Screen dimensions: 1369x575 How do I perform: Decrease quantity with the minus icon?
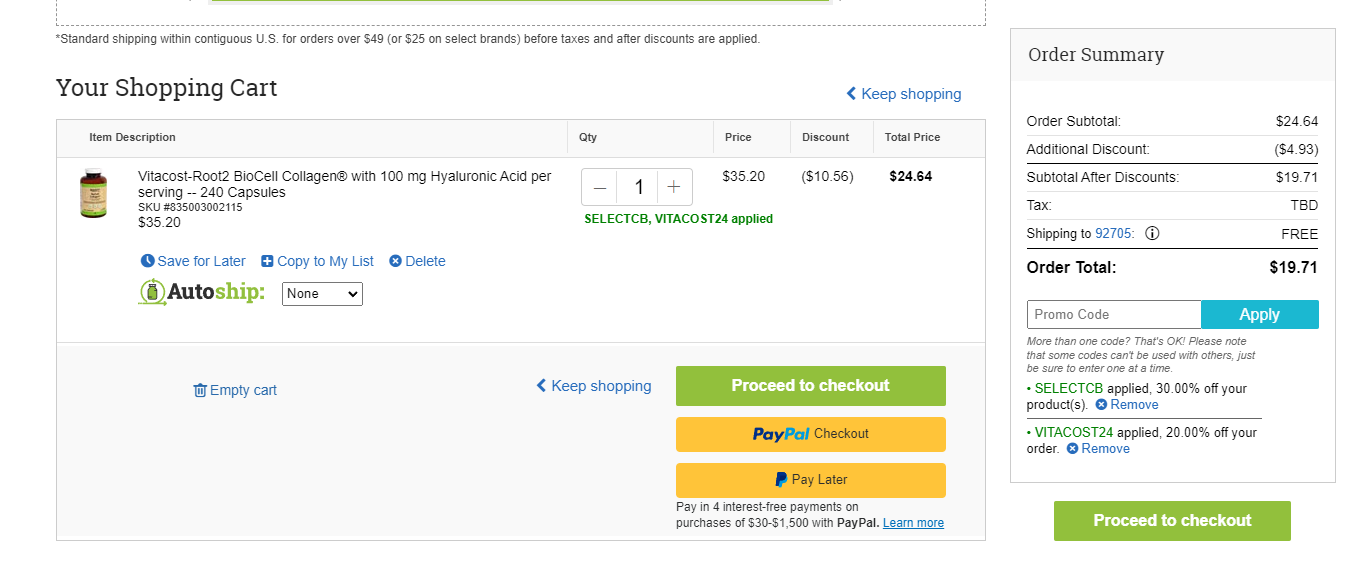tap(600, 187)
